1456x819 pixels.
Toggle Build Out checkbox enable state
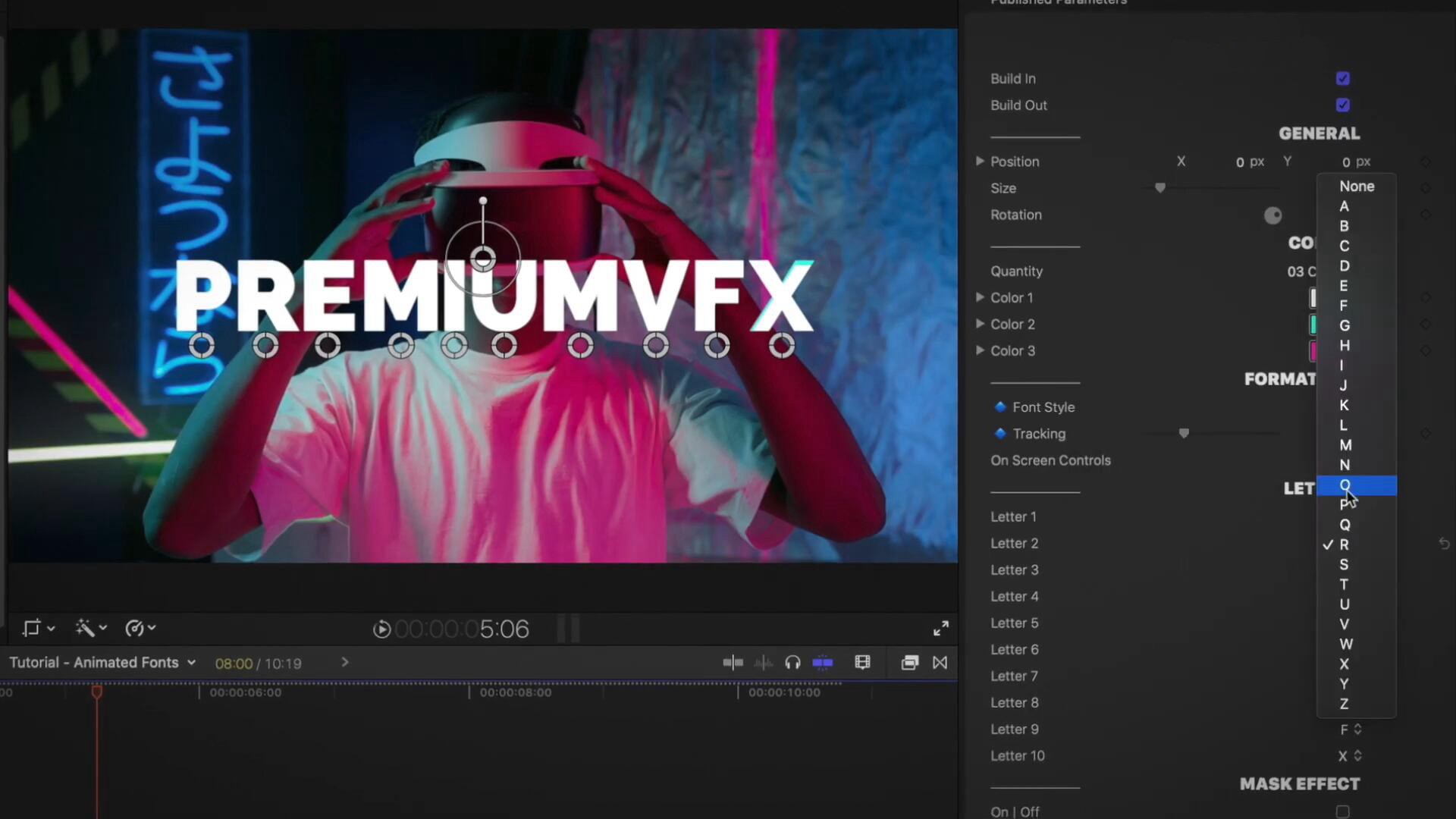point(1343,105)
